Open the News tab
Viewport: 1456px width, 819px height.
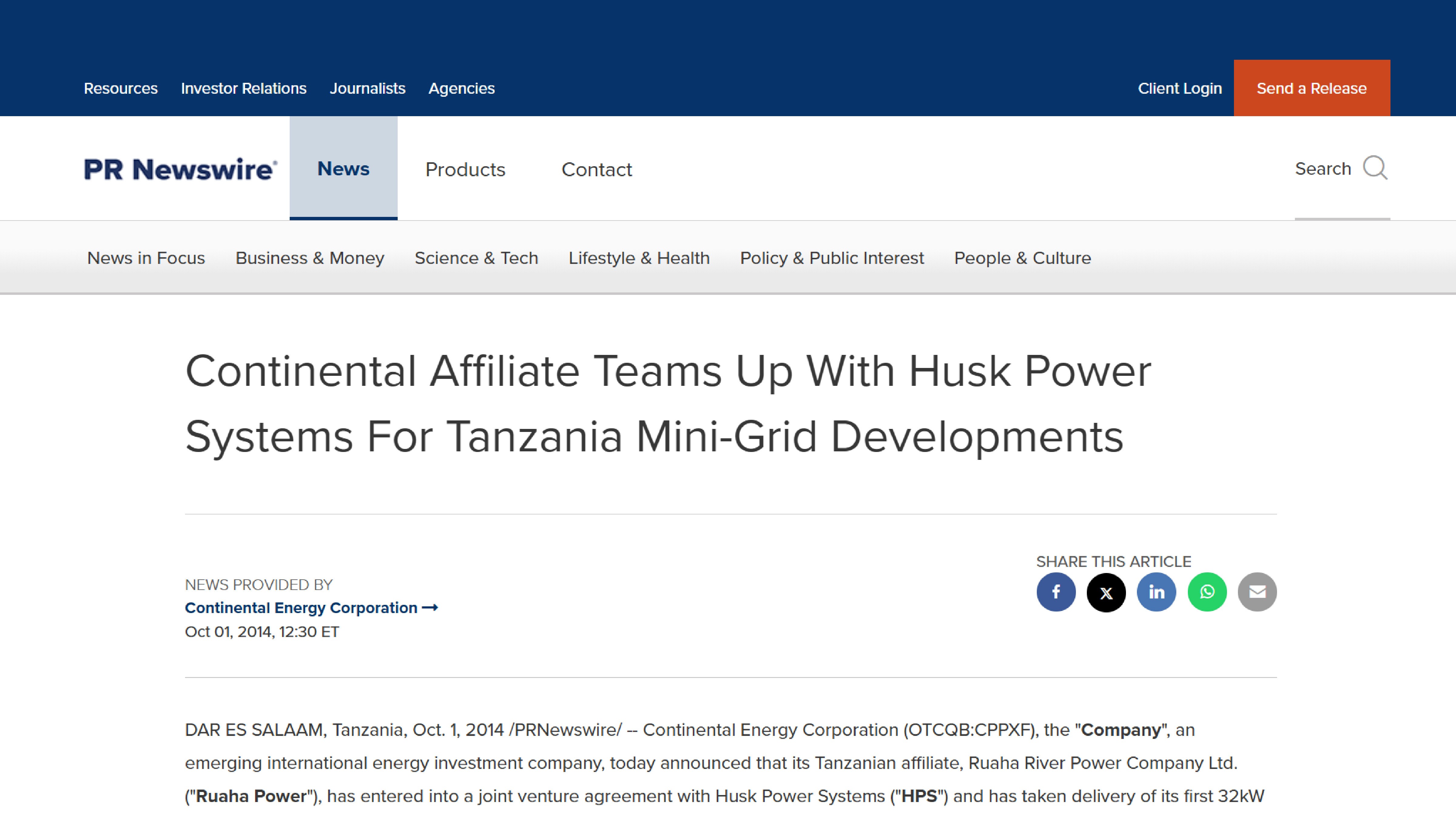[x=343, y=168]
